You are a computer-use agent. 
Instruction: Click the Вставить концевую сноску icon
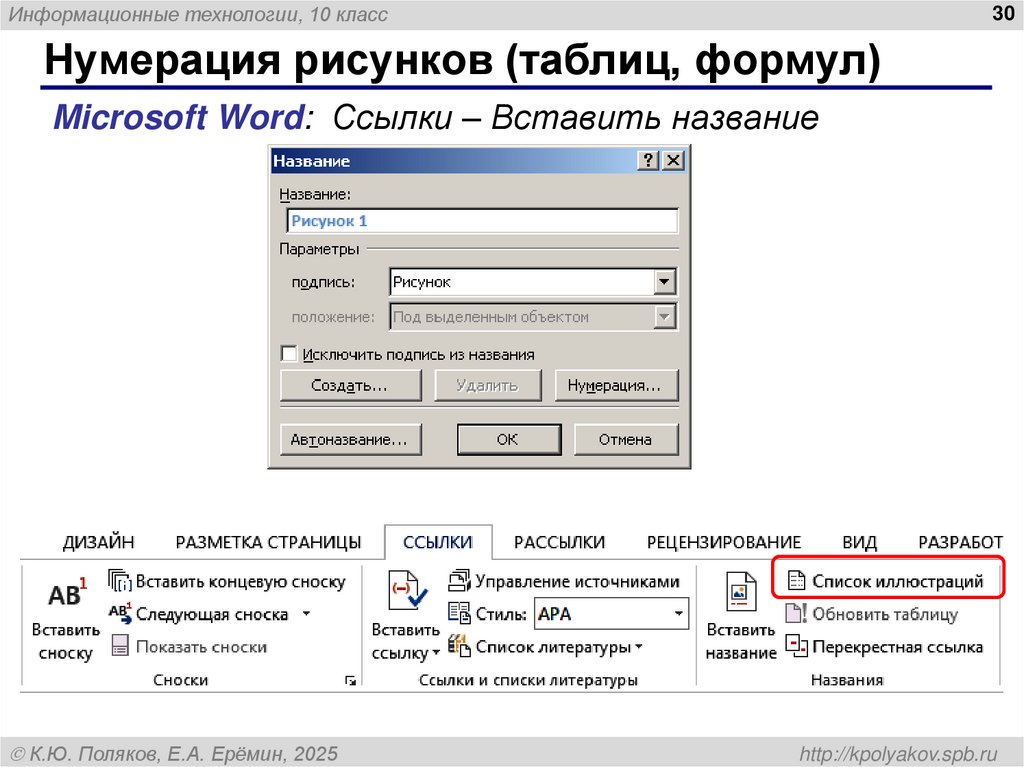point(120,581)
